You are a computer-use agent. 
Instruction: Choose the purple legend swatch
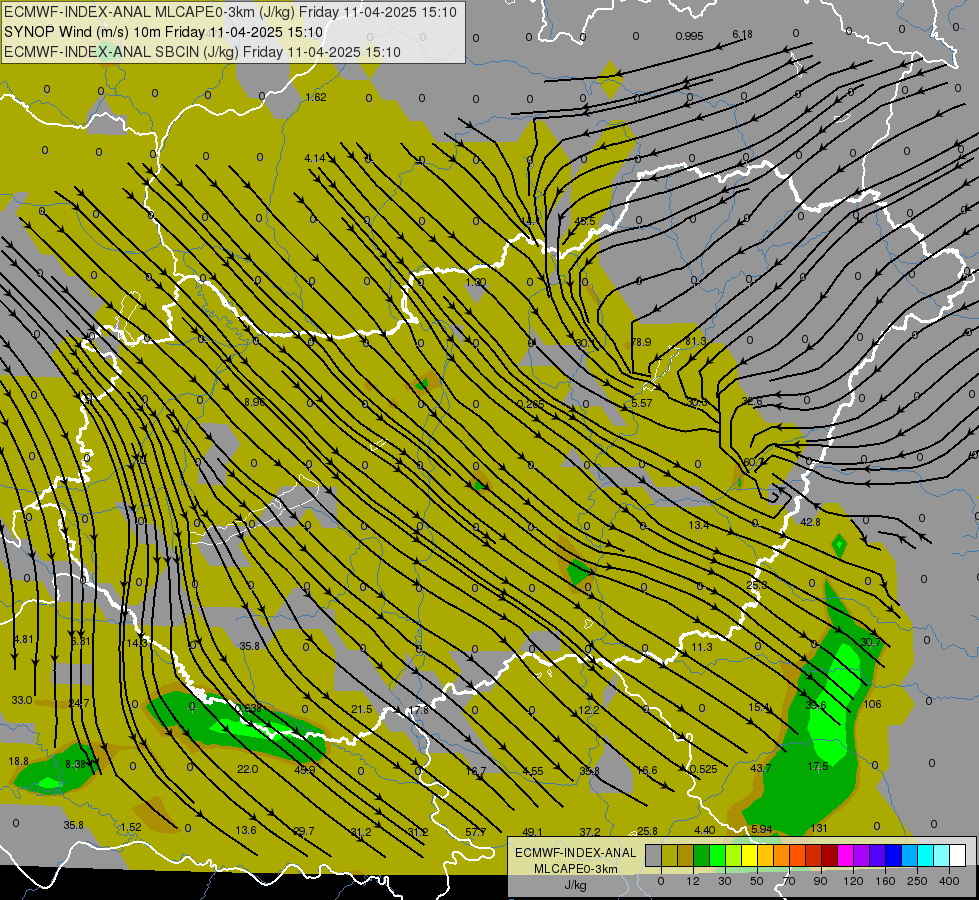862,856
